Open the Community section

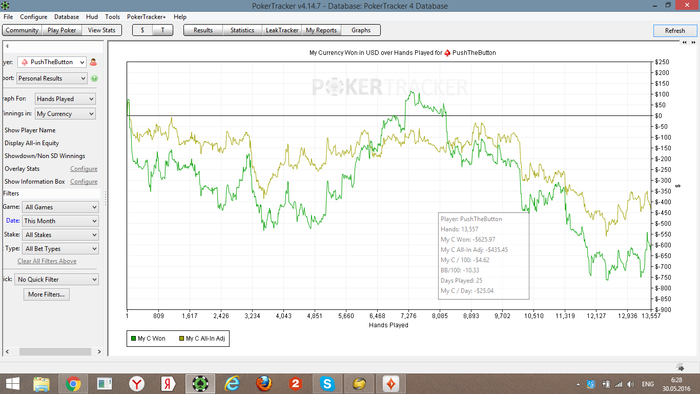click(x=22, y=30)
